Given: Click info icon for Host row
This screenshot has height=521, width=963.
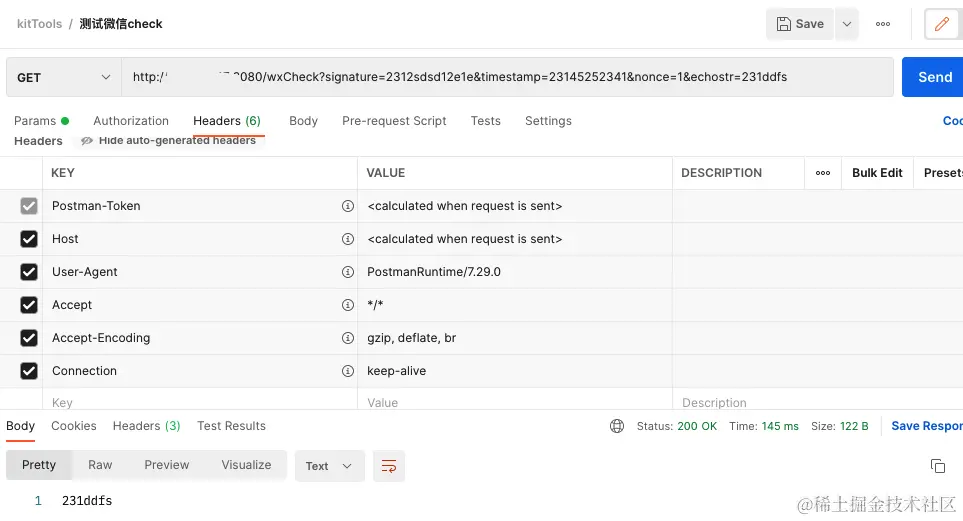Looking at the screenshot, I should [348, 239].
